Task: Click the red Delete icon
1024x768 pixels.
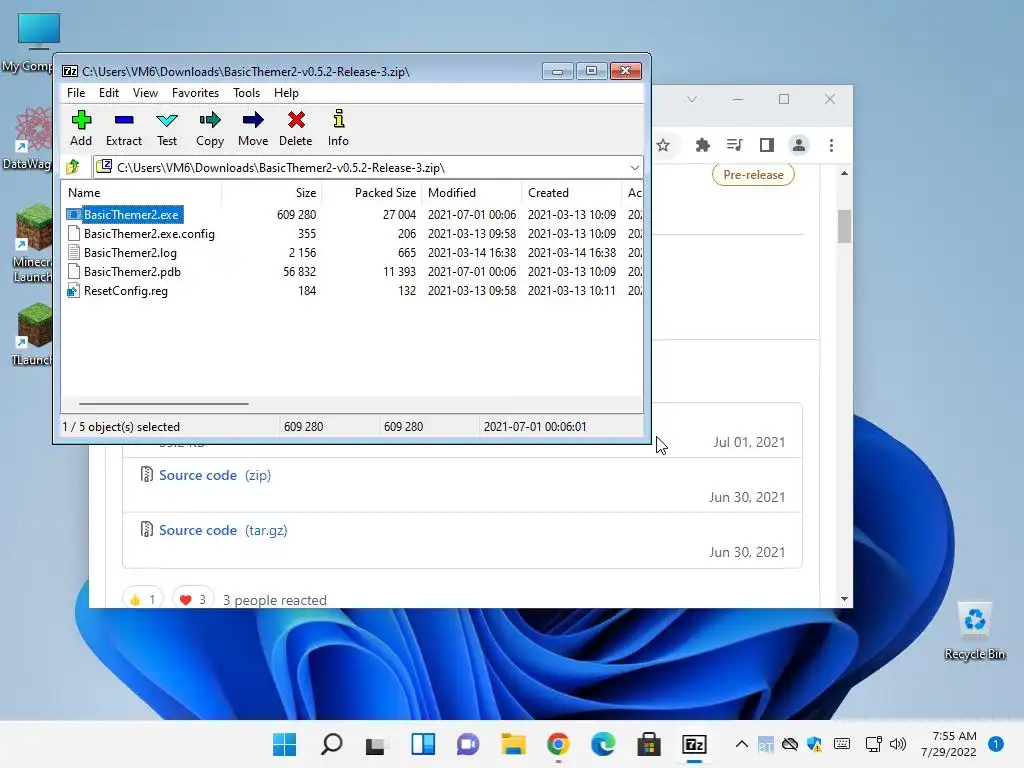Action: [x=296, y=128]
